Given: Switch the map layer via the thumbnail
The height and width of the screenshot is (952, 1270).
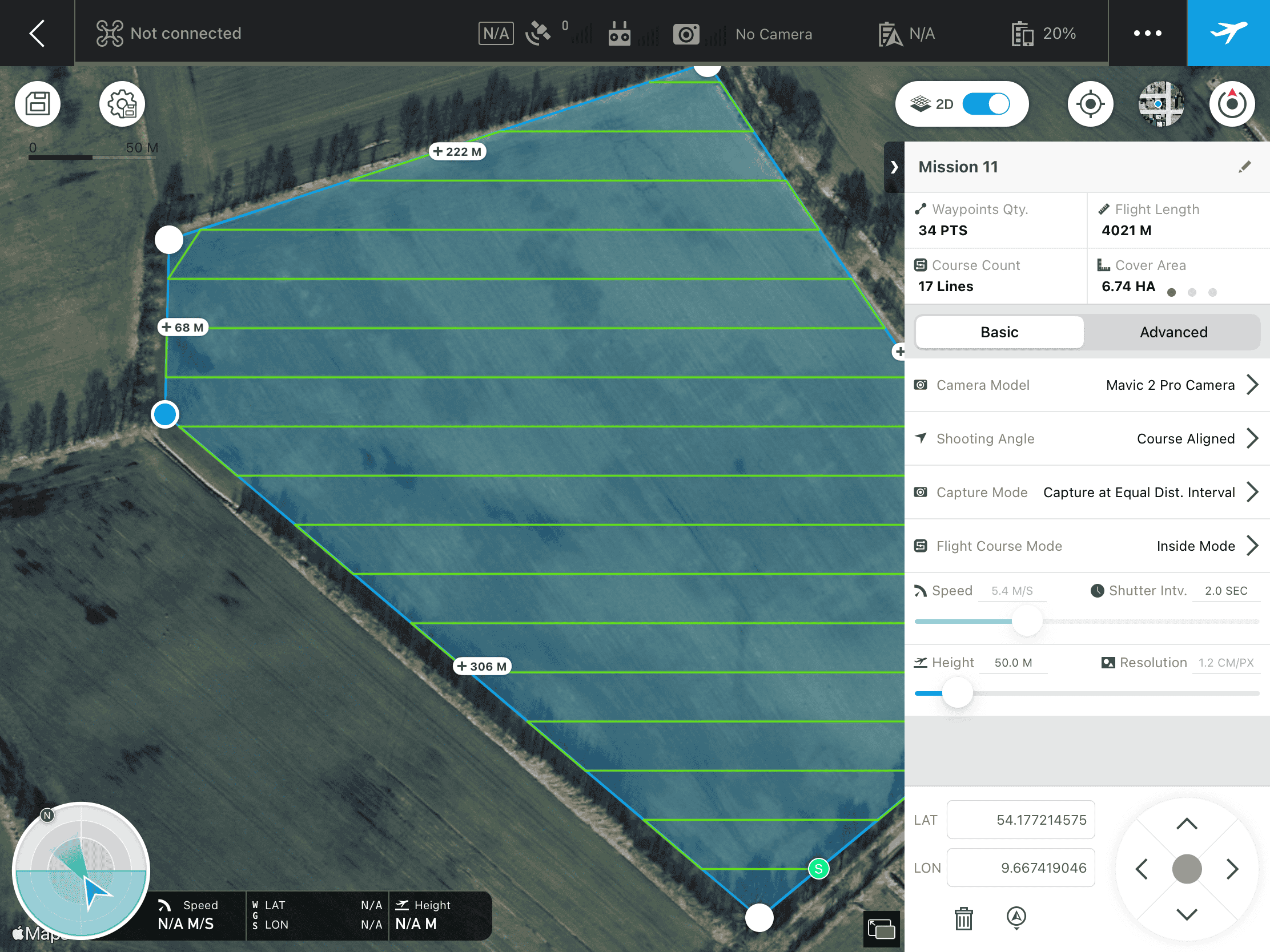Looking at the screenshot, I should [x=1160, y=104].
